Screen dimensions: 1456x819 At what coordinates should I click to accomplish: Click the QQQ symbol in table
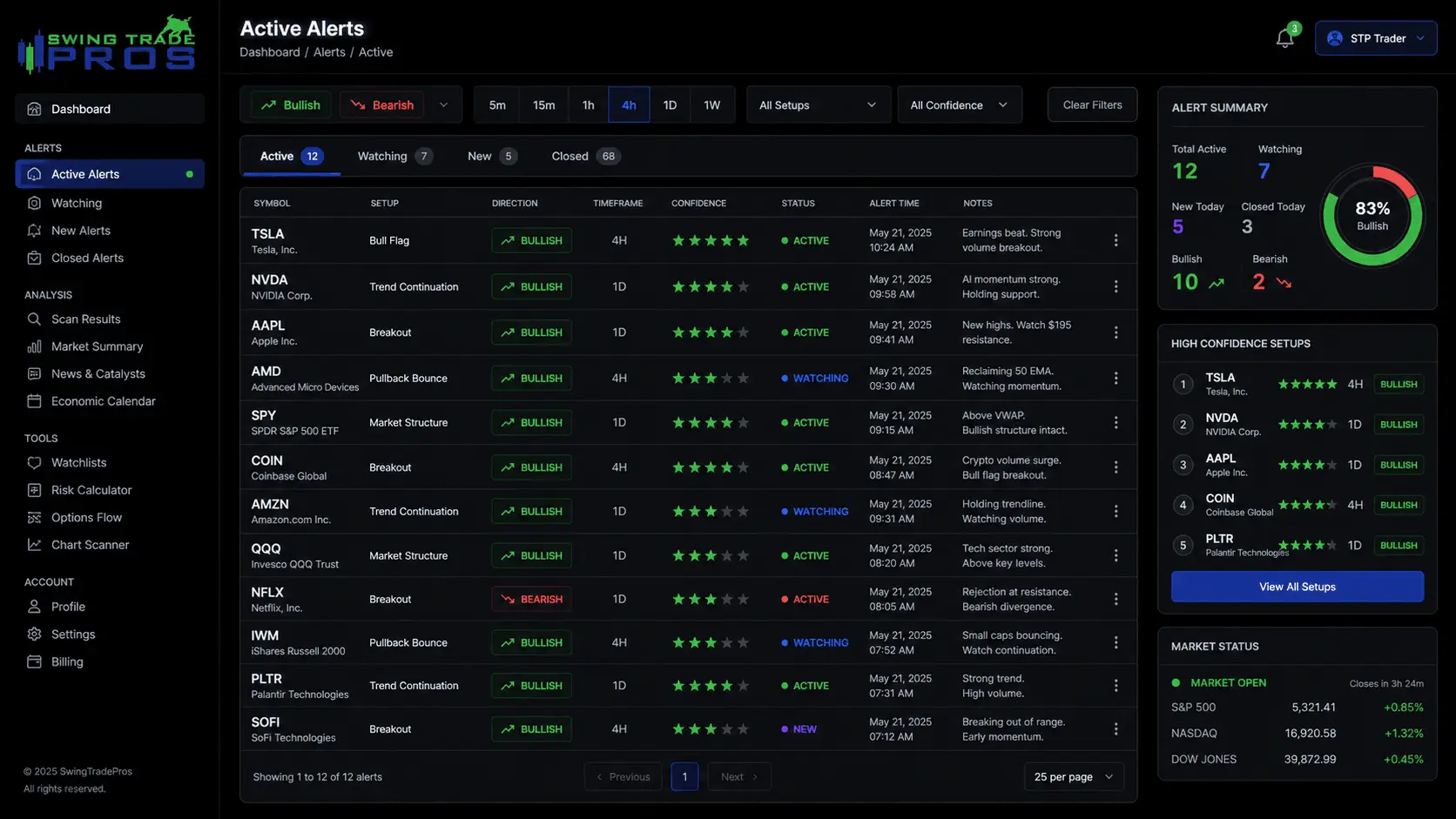coord(266,548)
